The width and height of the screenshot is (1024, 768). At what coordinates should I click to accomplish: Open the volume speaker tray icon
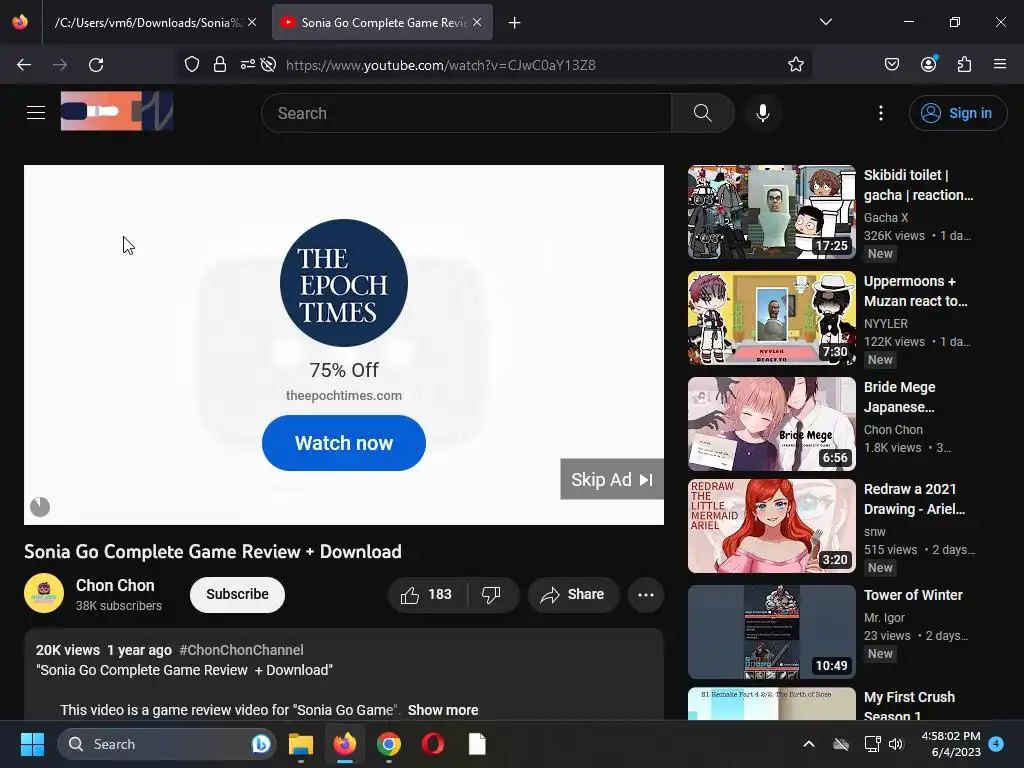click(896, 744)
